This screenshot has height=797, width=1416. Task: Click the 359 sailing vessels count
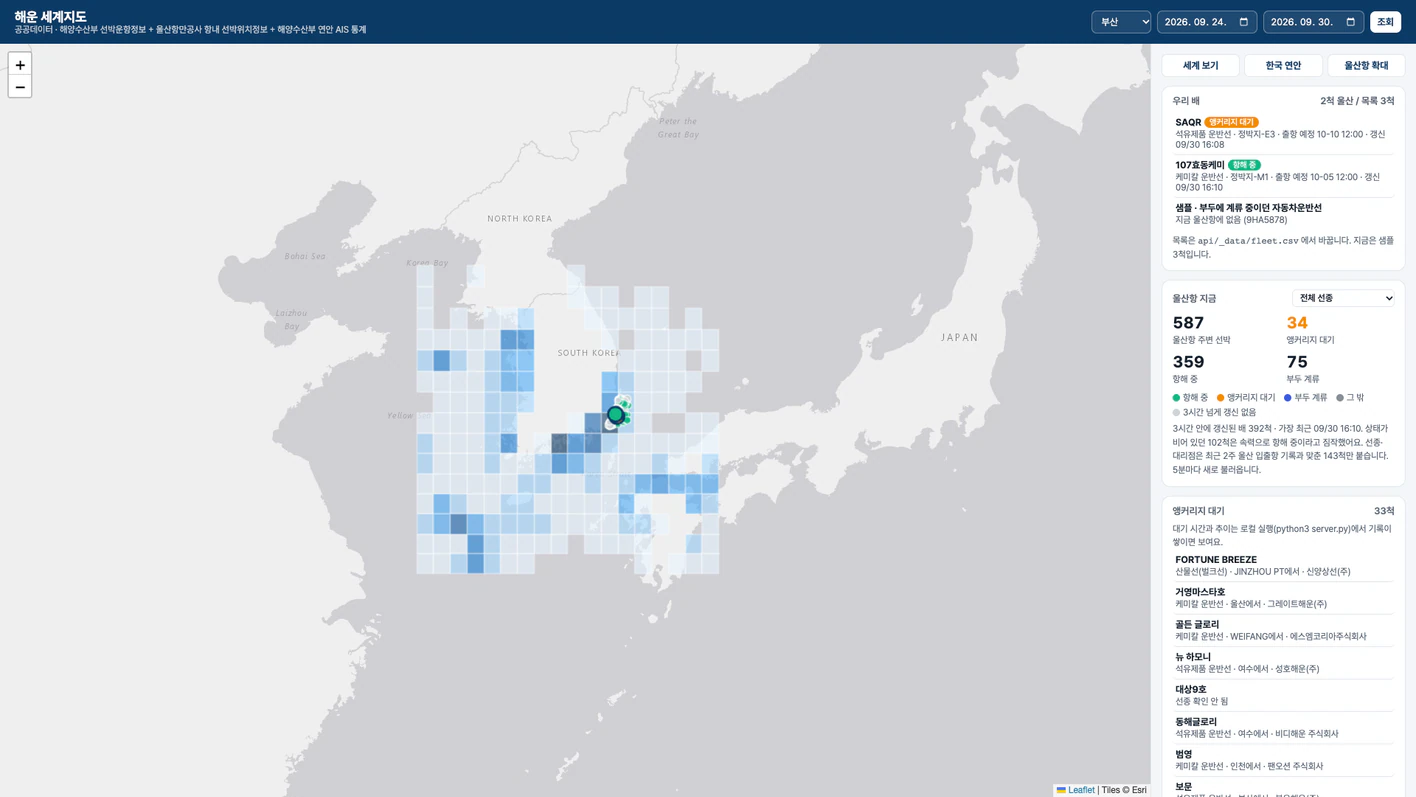[1188, 362]
